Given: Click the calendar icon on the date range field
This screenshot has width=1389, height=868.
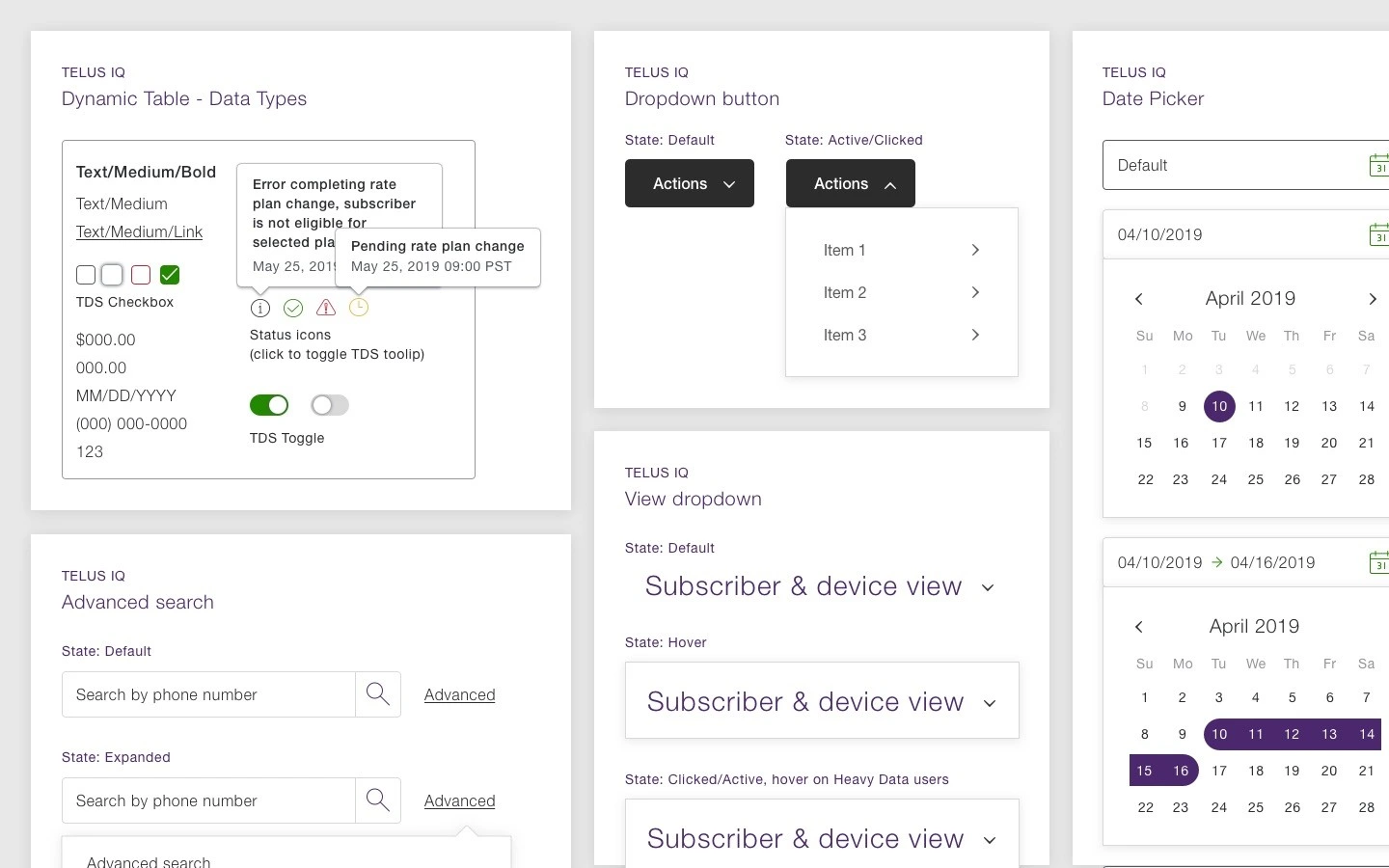Looking at the screenshot, I should click(1380, 562).
